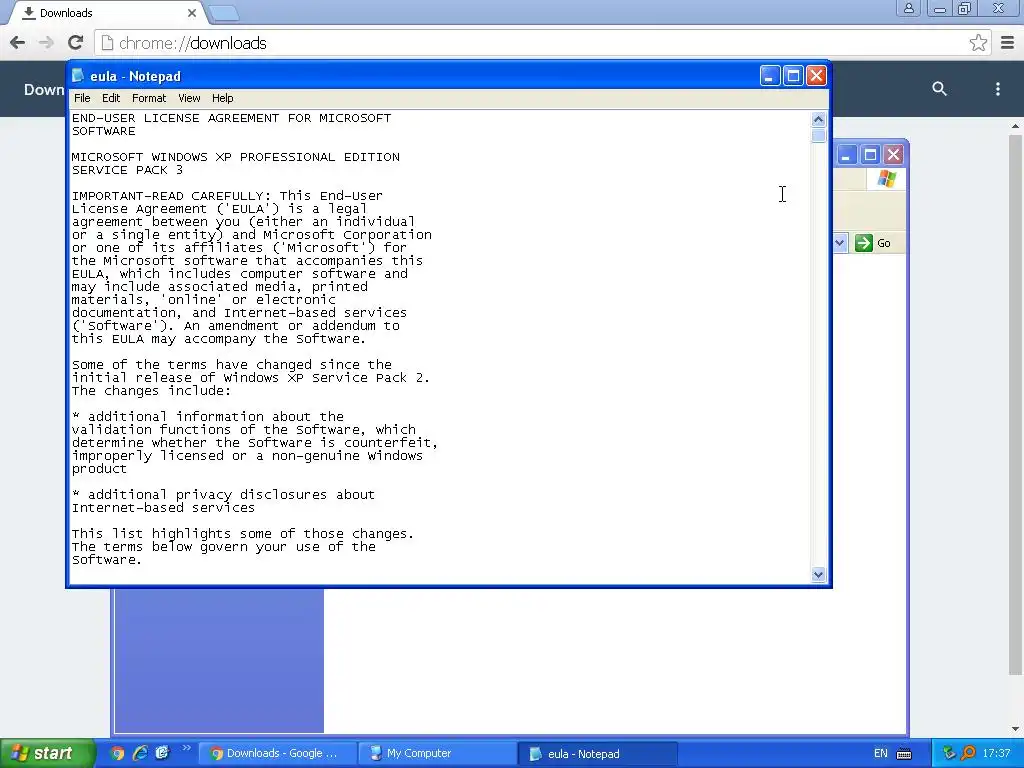The width and height of the screenshot is (1024, 768).
Task: Close the Chrome window
Action: 999,8
